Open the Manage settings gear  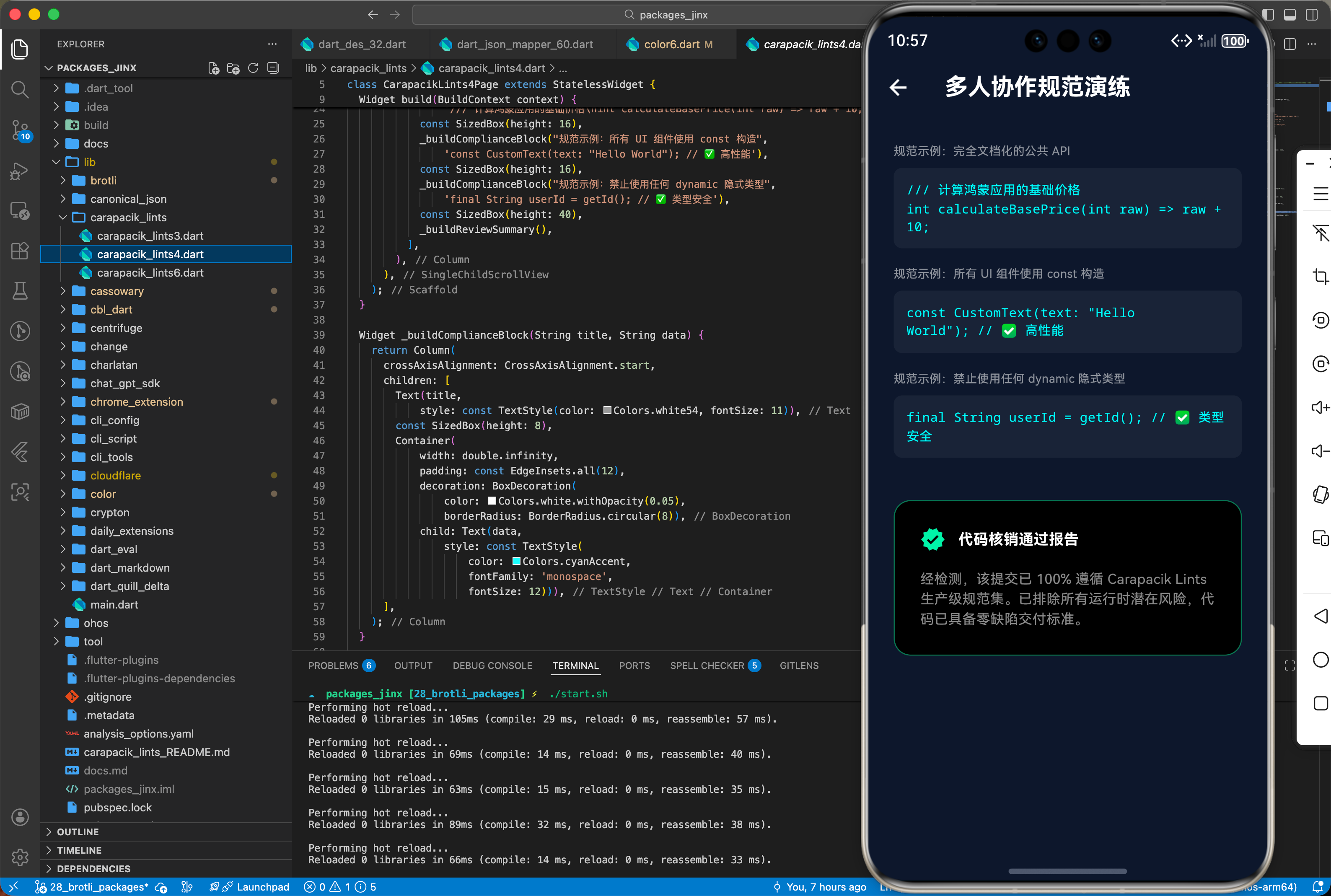coord(19,857)
